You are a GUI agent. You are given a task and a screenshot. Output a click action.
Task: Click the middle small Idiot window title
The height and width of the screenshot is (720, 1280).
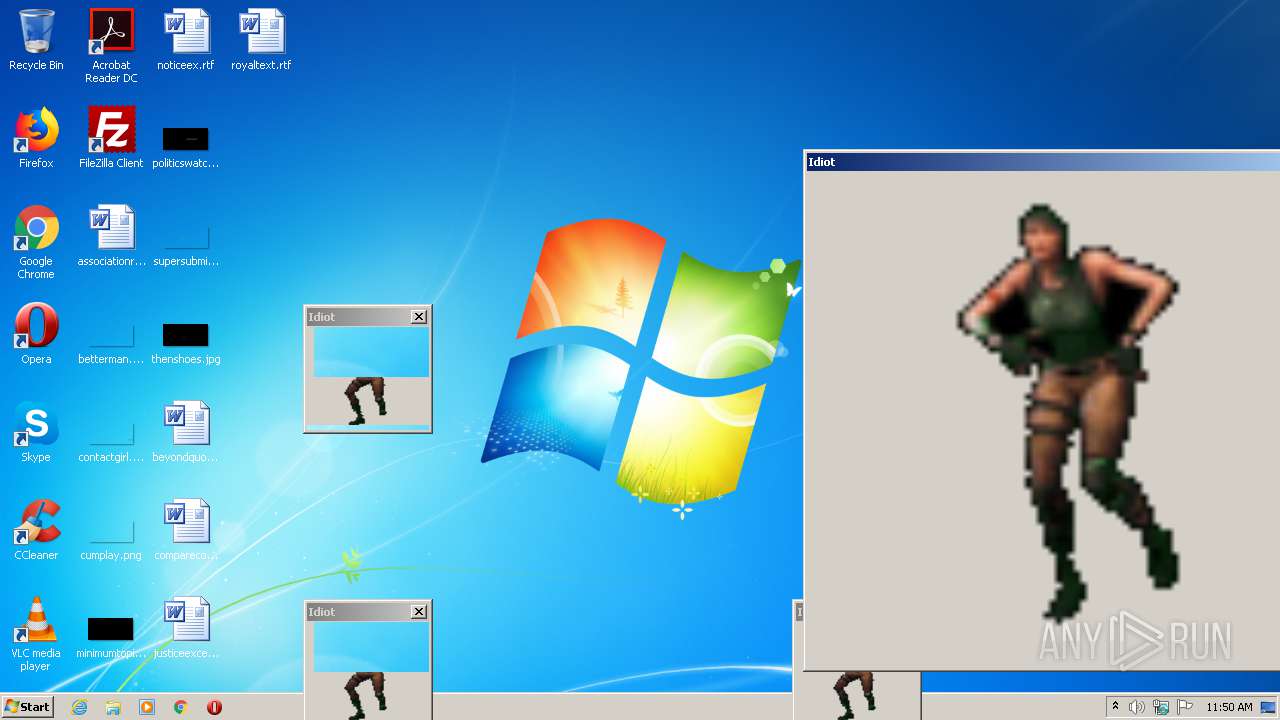pyautogui.click(x=322, y=317)
